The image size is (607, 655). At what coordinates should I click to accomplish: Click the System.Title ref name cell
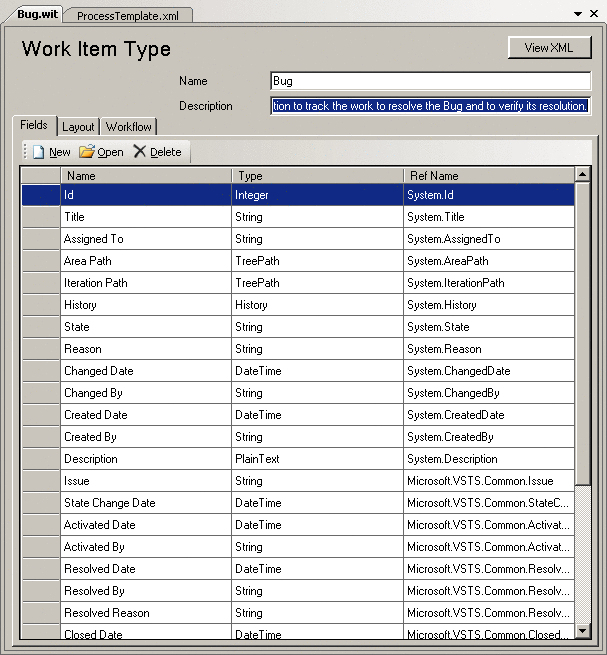pyautogui.click(x=489, y=217)
